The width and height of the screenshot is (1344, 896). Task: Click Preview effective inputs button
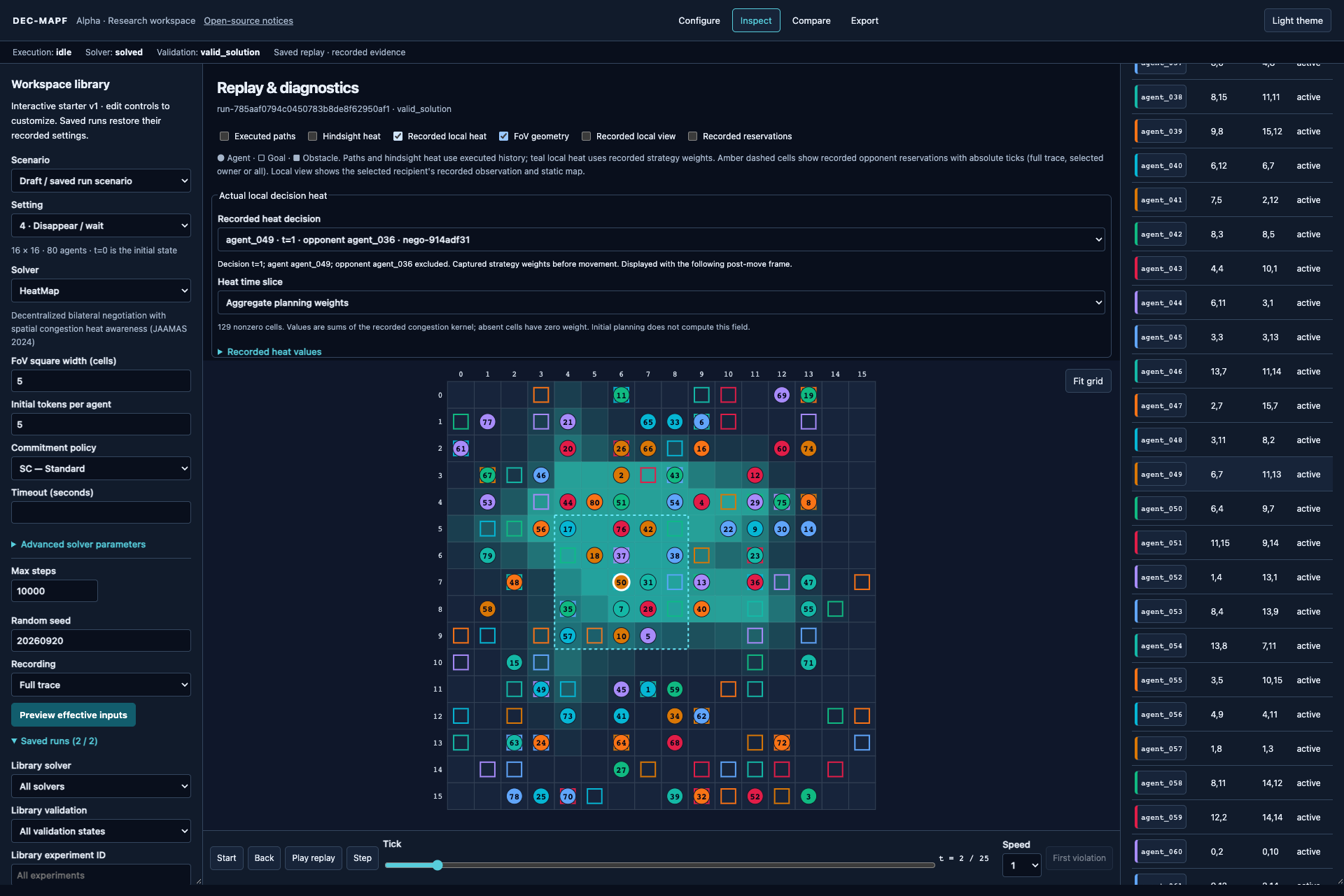tap(73, 715)
